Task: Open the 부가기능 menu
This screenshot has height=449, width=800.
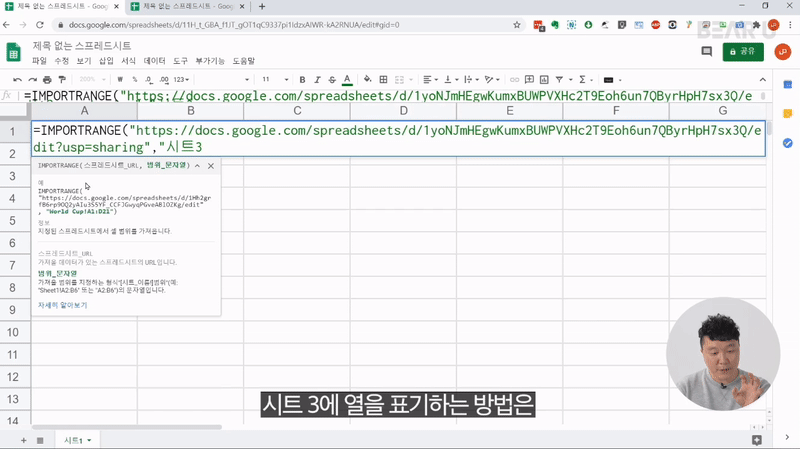Action: pyautogui.click(x=210, y=61)
